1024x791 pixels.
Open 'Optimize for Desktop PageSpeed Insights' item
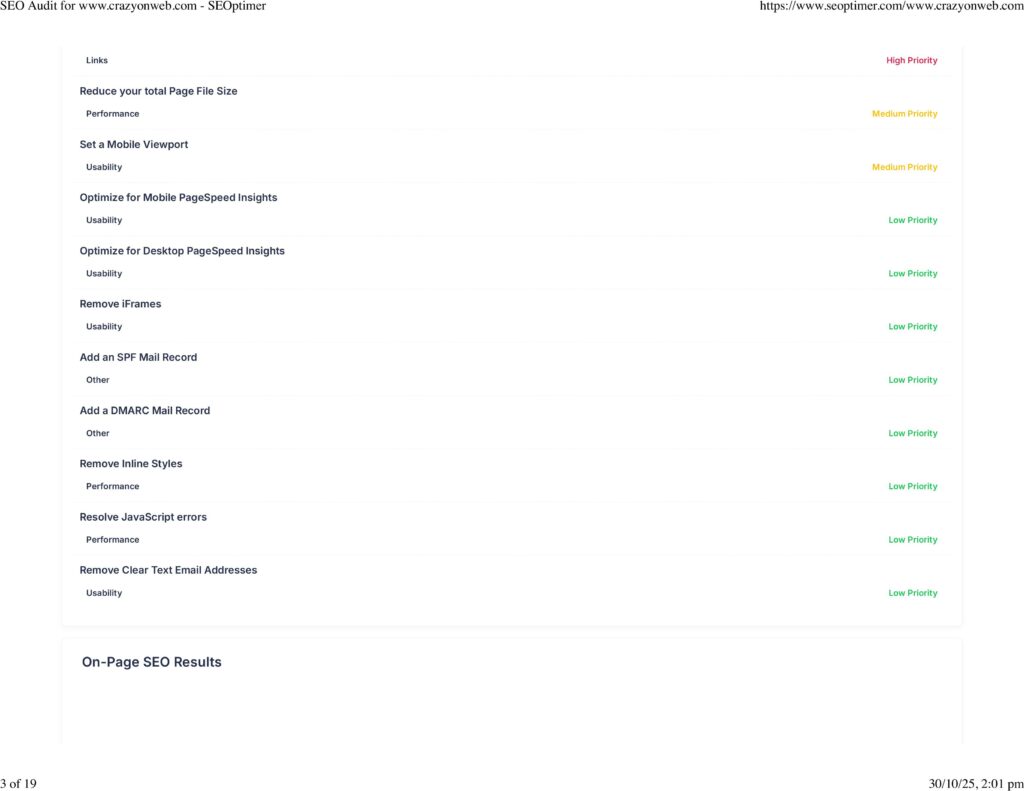[182, 251]
